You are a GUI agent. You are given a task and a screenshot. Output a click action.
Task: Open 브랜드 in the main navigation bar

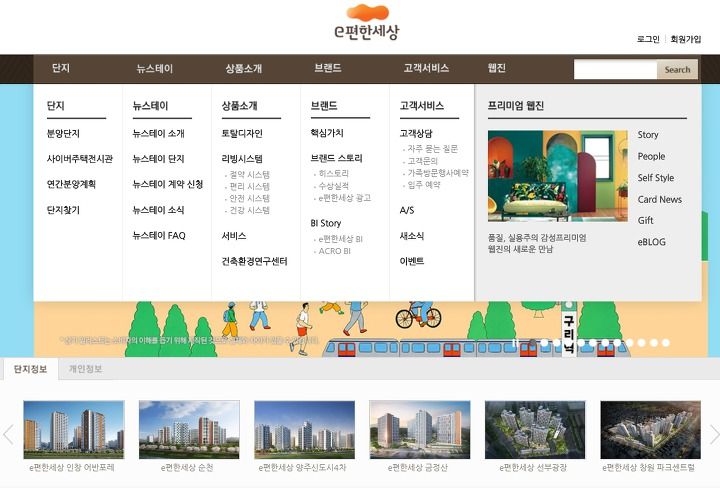pos(327,68)
